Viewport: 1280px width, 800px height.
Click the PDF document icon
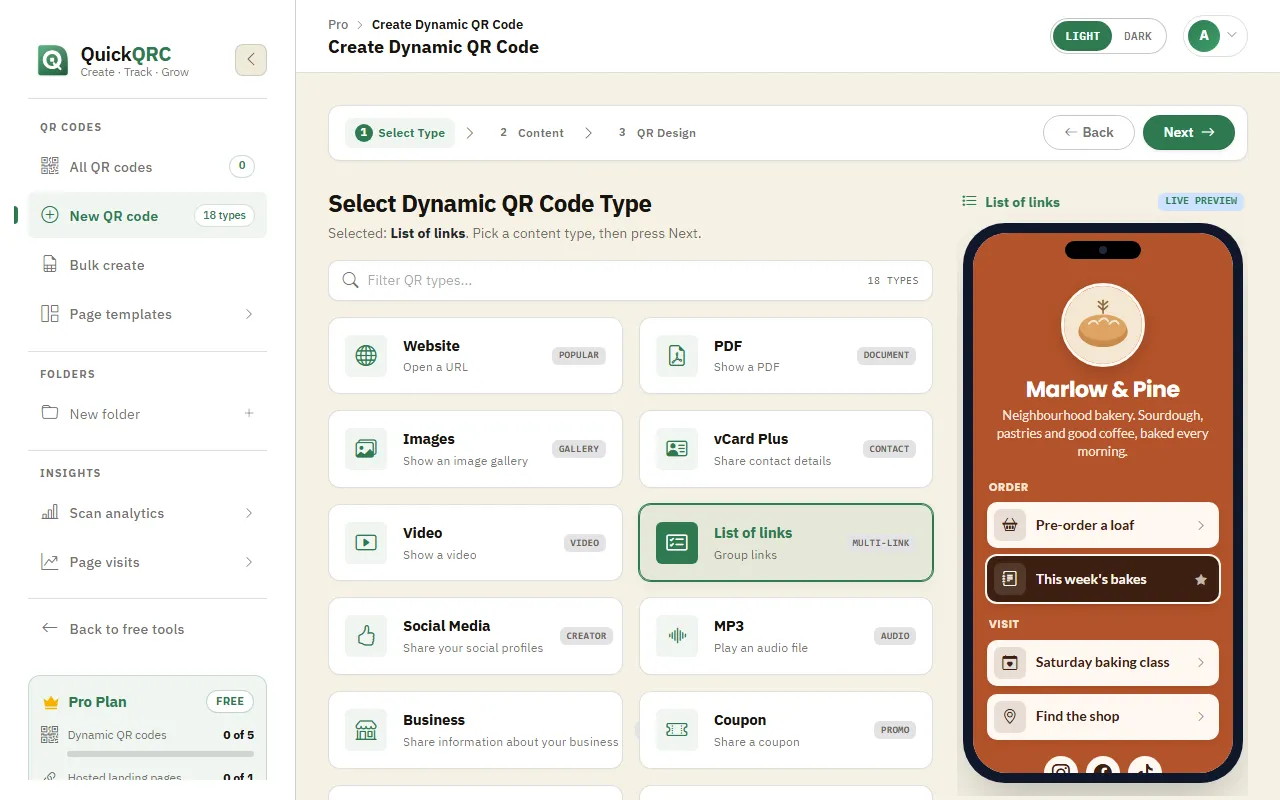click(677, 355)
